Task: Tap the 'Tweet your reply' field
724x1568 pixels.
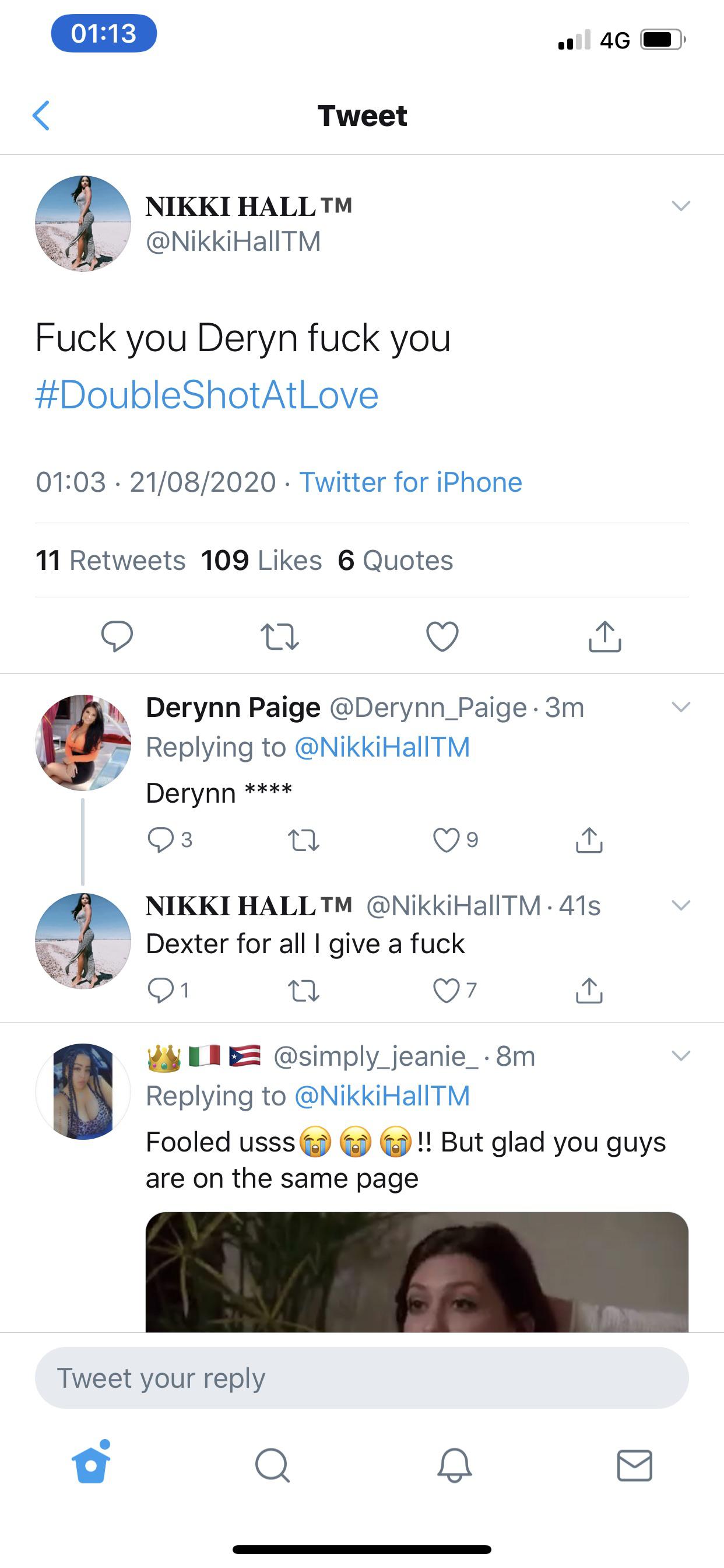Action: pyautogui.click(x=361, y=1378)
